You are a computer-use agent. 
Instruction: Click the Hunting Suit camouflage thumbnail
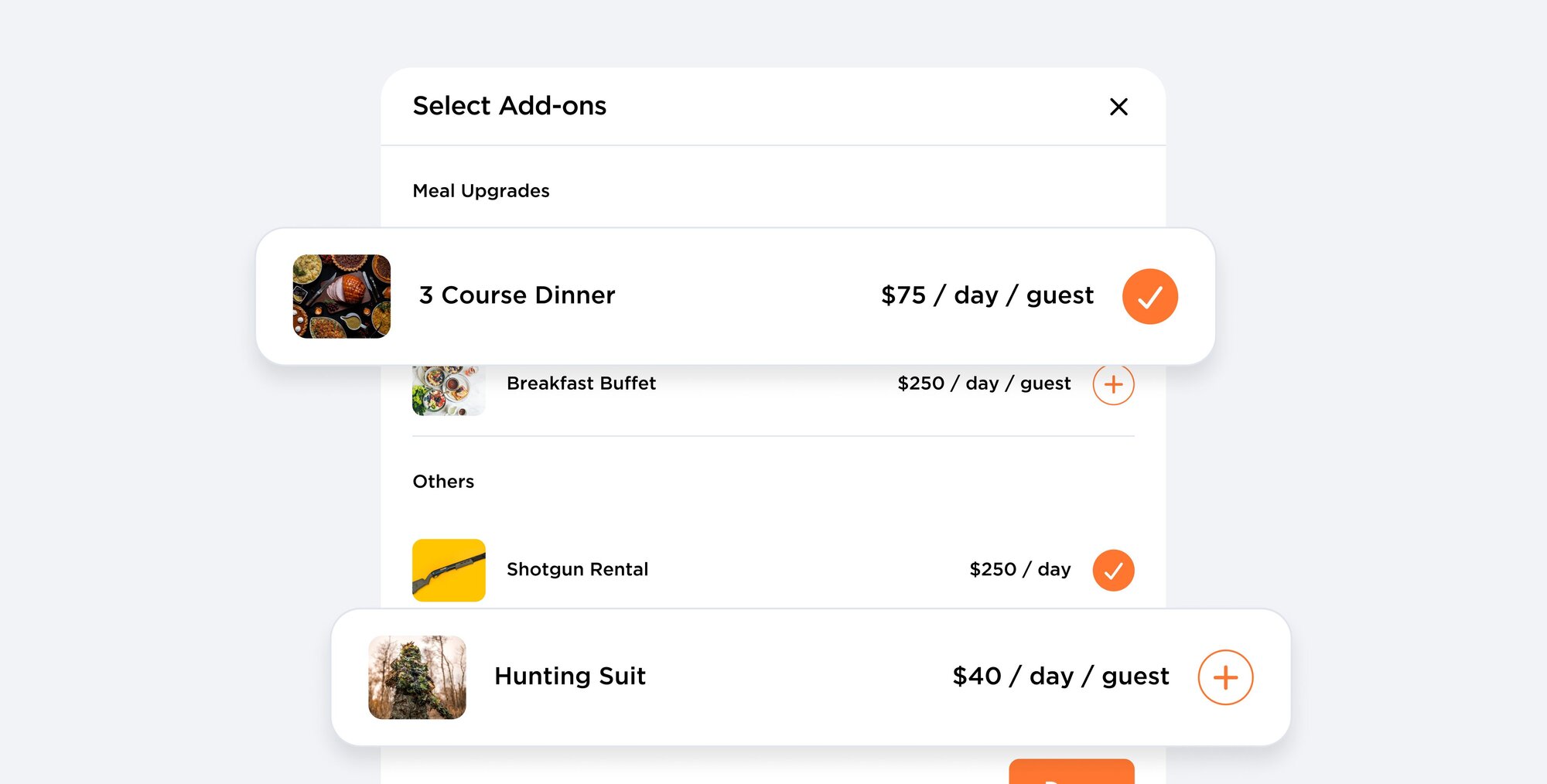click(x=417, y=677)
